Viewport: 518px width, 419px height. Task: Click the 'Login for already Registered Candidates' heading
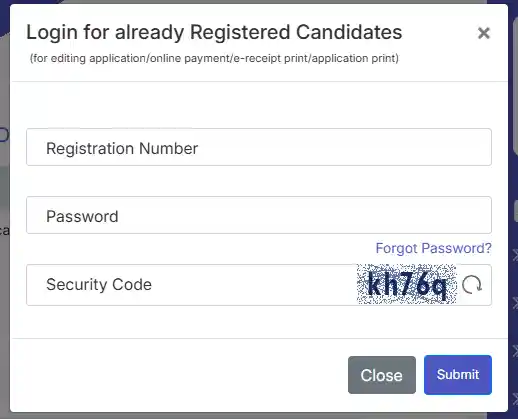coord(214,32)
